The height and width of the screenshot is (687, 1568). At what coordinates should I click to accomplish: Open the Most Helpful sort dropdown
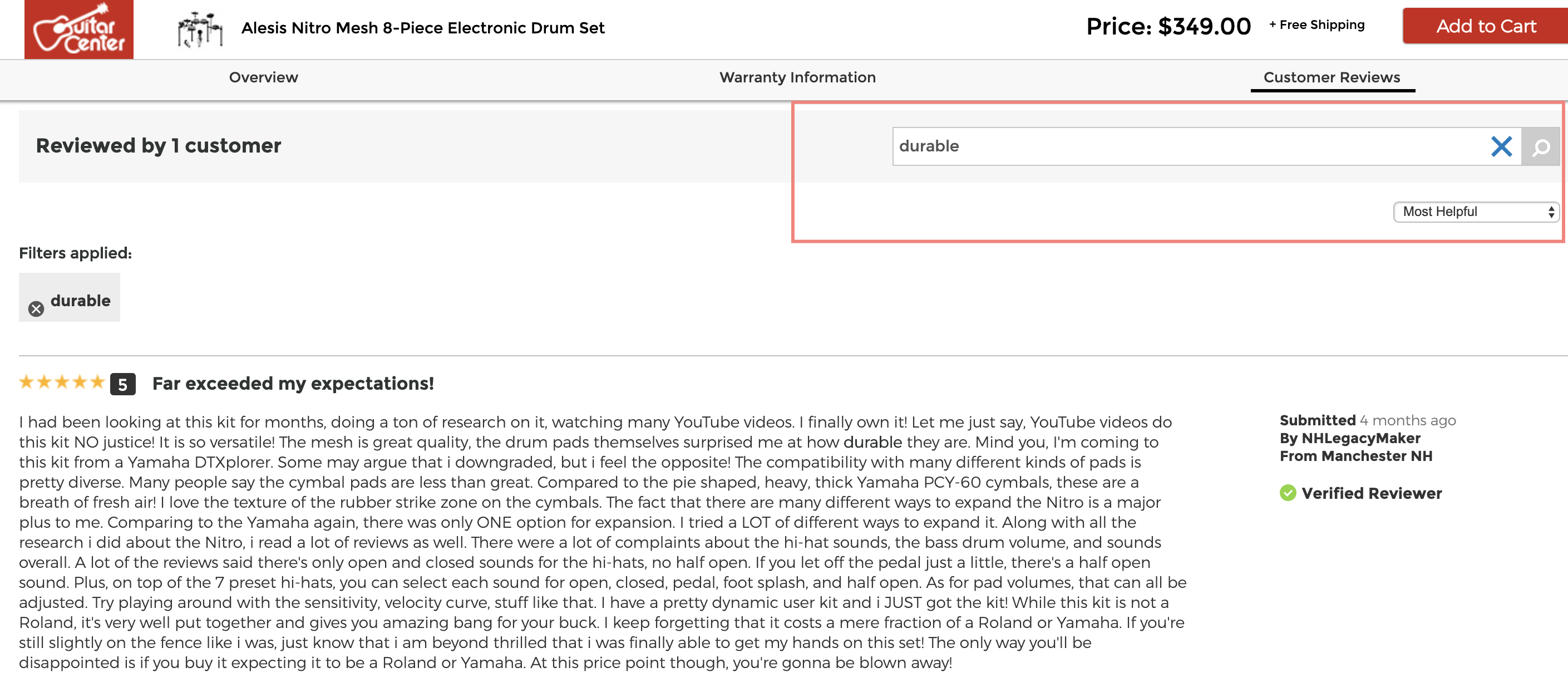[1476, 212]
